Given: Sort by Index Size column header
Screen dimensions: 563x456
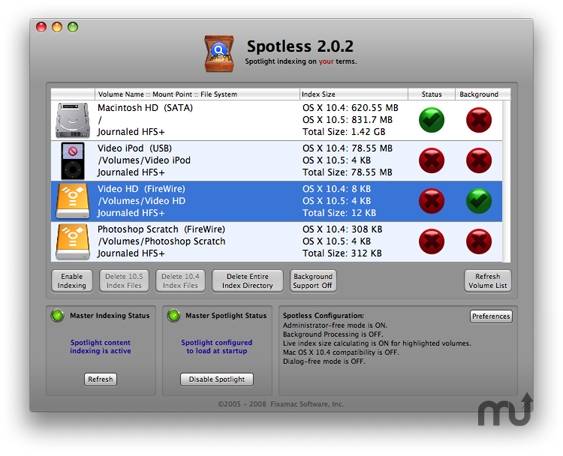Looking at the screenshot, I should click(353, 94).
